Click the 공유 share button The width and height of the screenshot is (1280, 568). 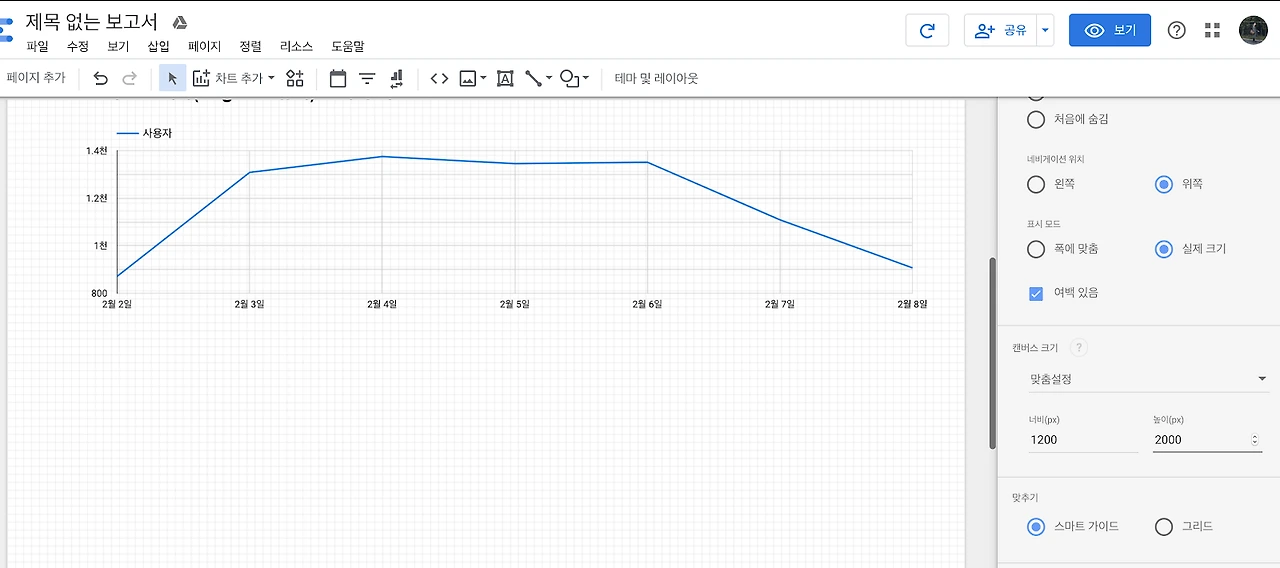pyautogui.click(x=1001, y=30)
